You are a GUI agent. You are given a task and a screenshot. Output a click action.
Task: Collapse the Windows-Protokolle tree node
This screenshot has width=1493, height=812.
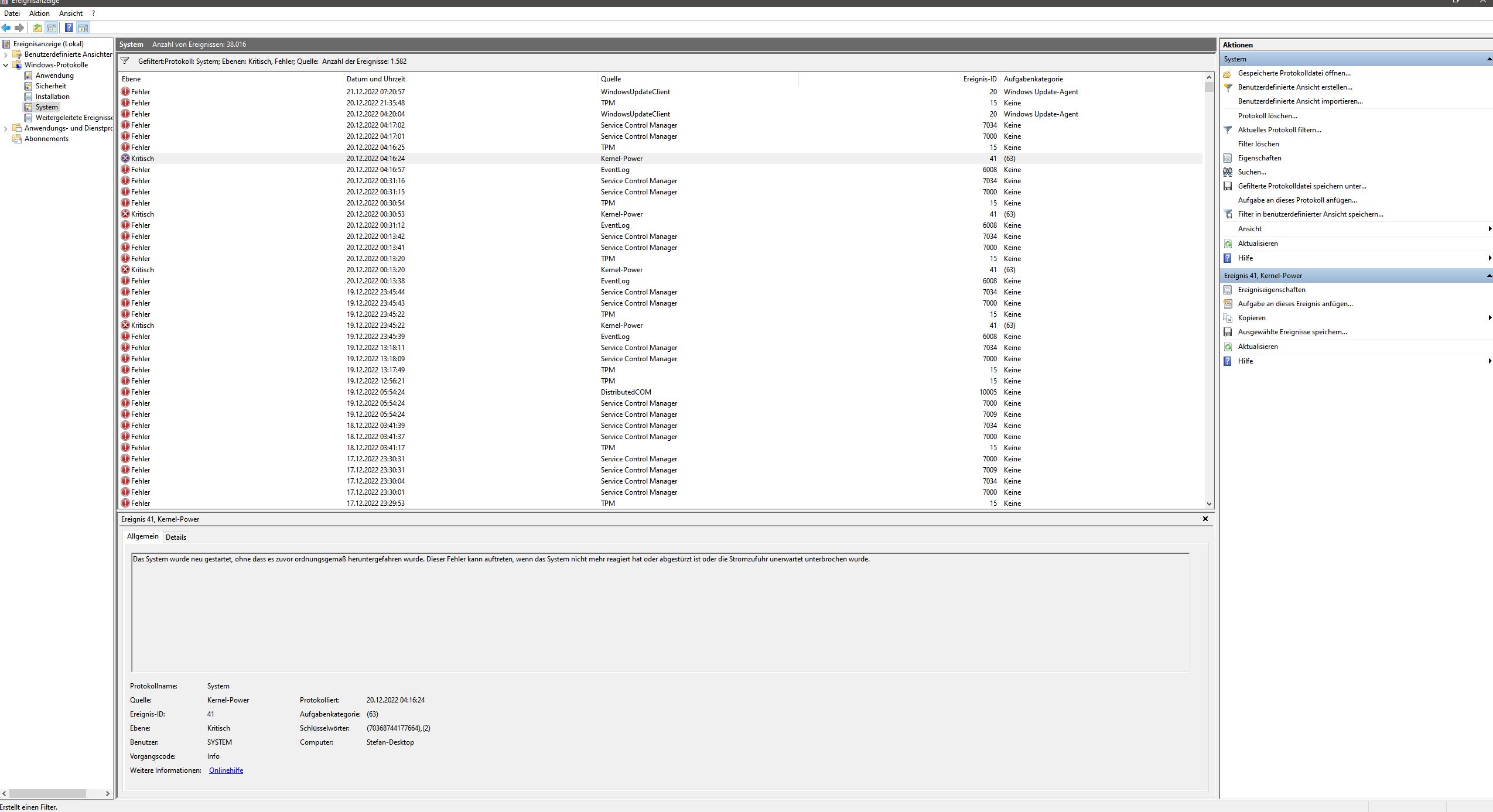[x=6, y=65]
